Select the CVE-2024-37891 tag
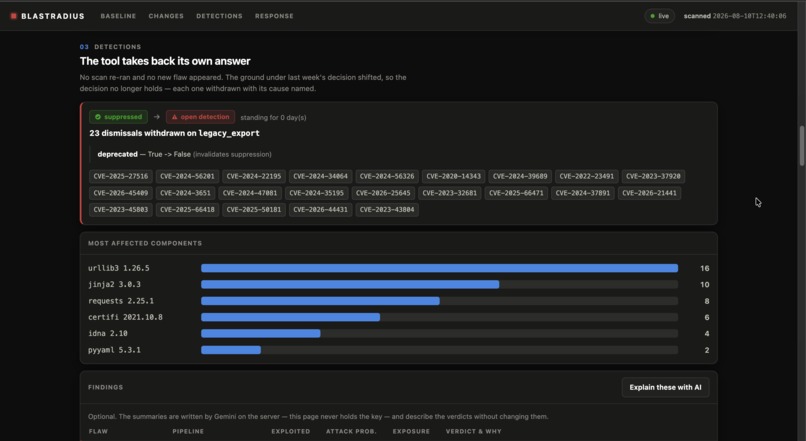This screenshot has height=441, width=806. (582, 193)
